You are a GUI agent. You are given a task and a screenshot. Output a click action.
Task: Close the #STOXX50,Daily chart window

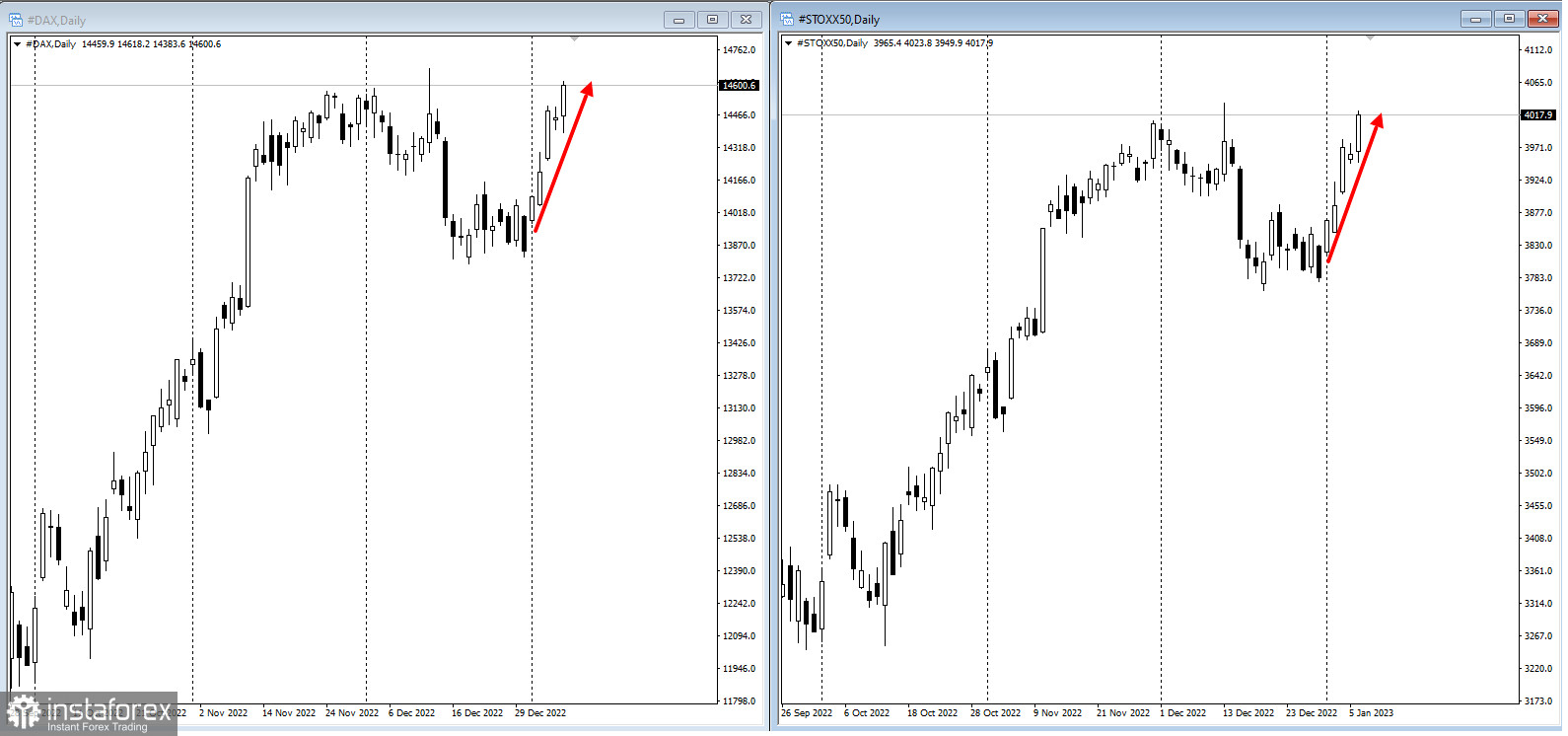1543,19
